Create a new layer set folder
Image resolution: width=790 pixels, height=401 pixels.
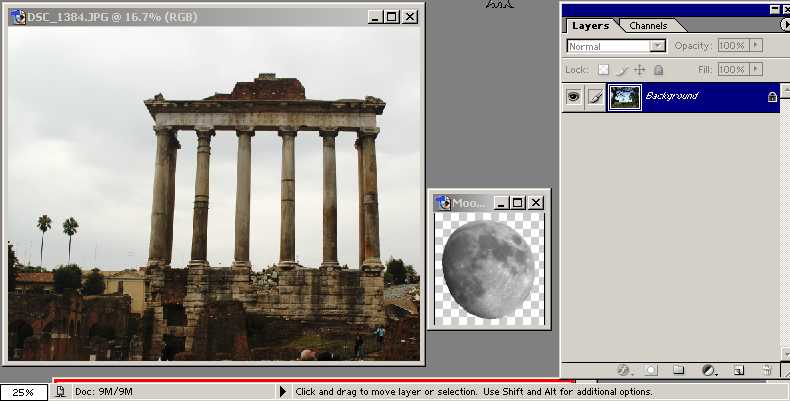tap(678, 370)
